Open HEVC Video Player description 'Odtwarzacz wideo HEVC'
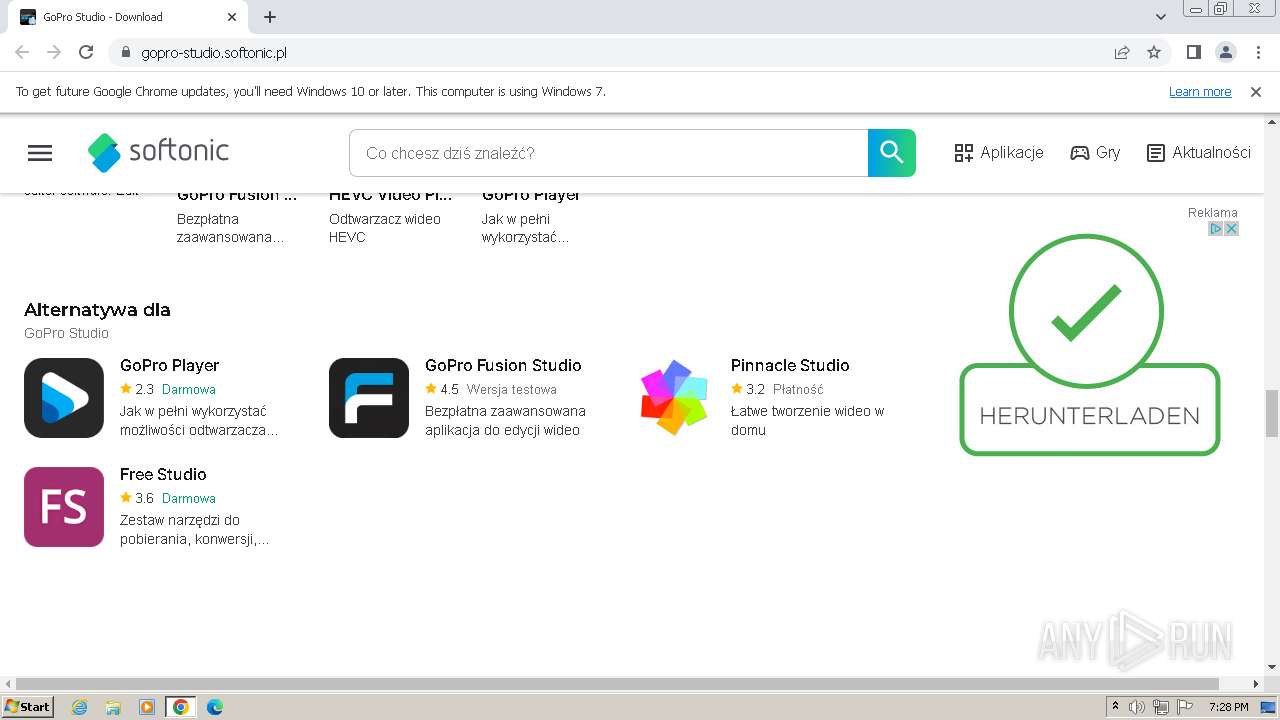Screen dimensions: 1280x720 tap(385, 228)
